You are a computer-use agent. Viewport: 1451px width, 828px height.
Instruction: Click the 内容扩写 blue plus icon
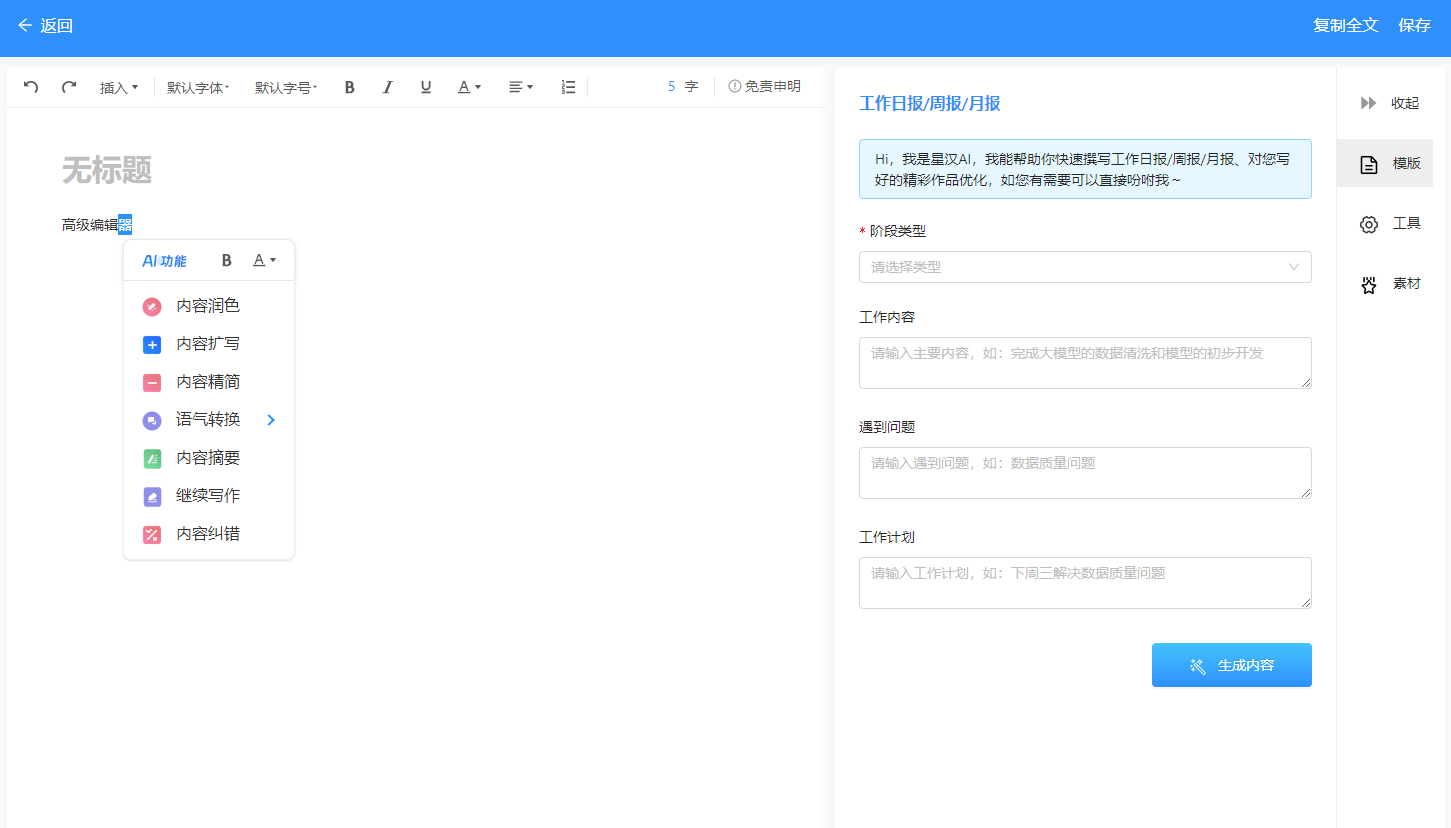click(152, 344)
